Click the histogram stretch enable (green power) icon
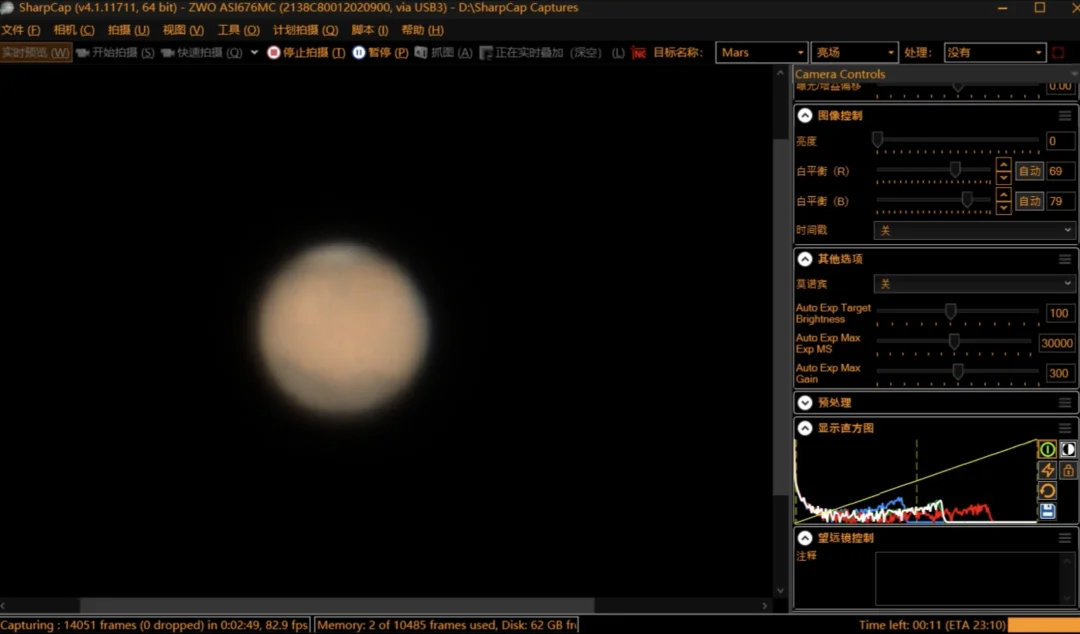The image size is (1080, 634). click(x=1047, y=450)
